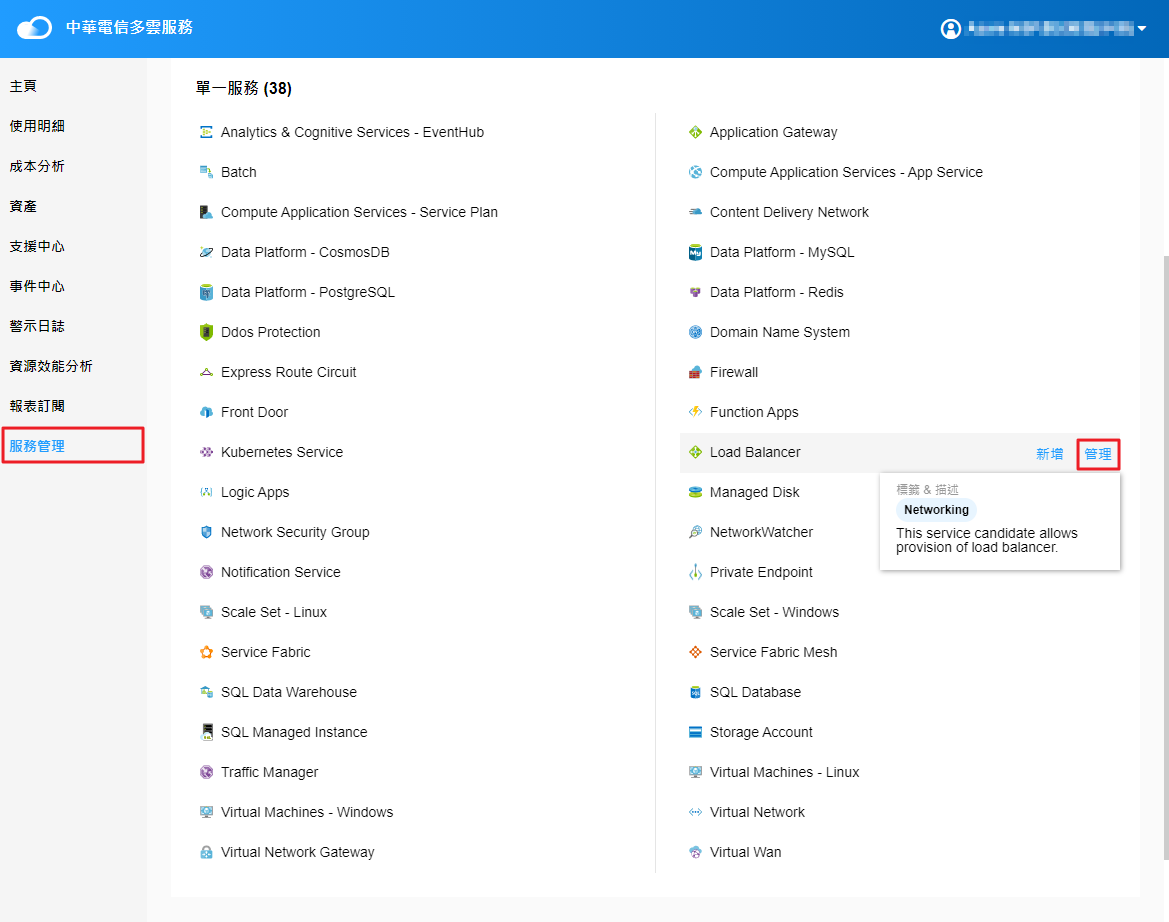Open 主頁 in the sidebar
The height and width of the screenshot is (922, 1169).
pos(23,86)
